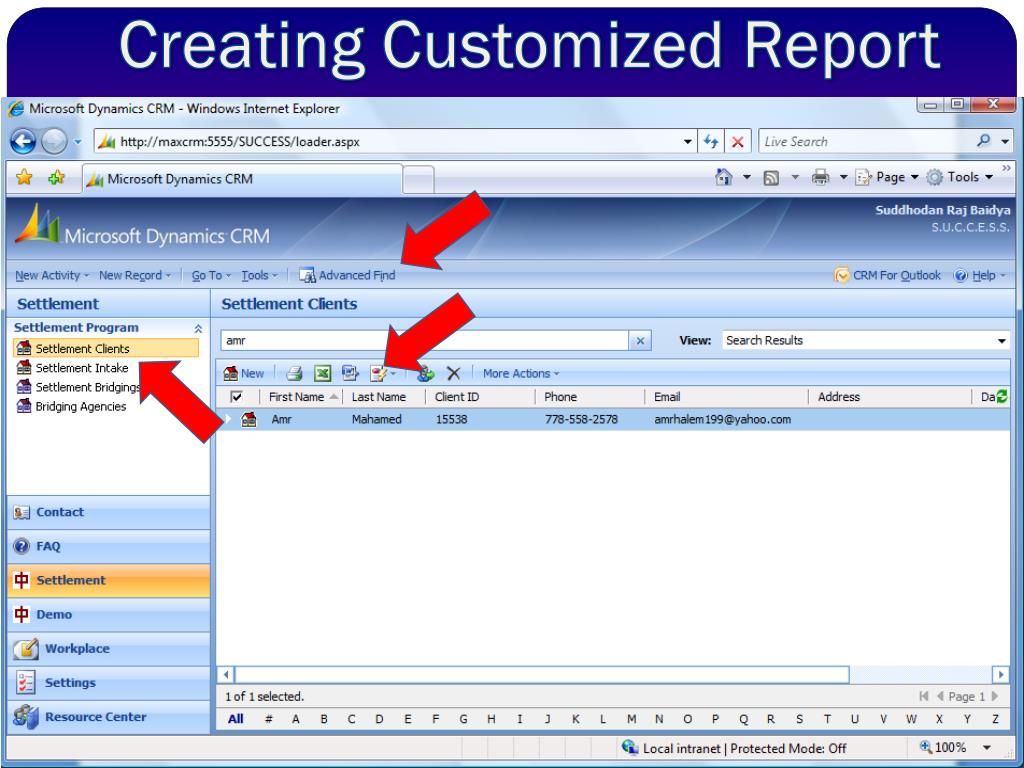Screen dimensions: 1024x768
Task: Switch to the Settings area
Action: [x=108, y=682]
